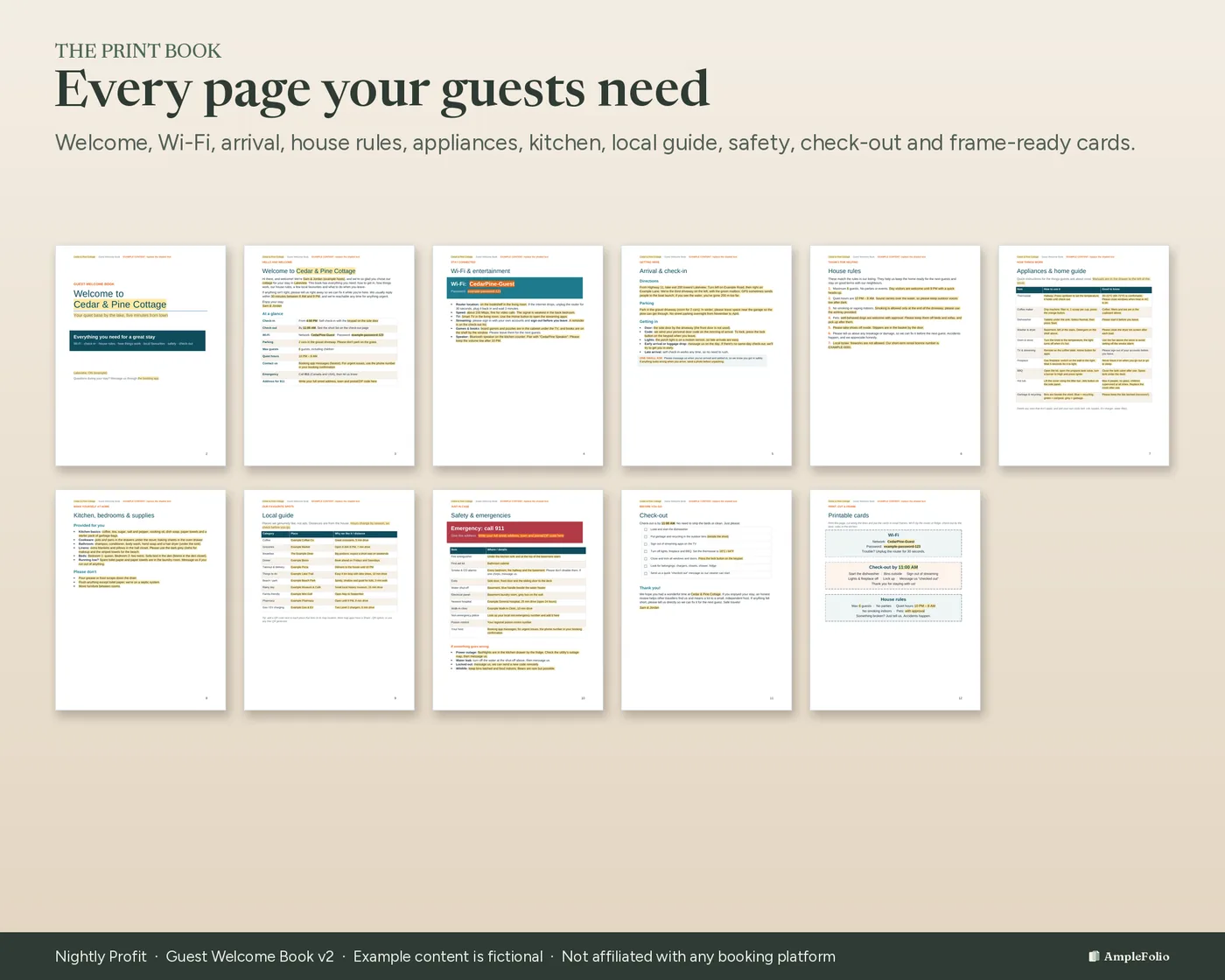Click 'THE PRINT BOOK' heading label
1225x980 pixels.
click(x=138, y=51)
